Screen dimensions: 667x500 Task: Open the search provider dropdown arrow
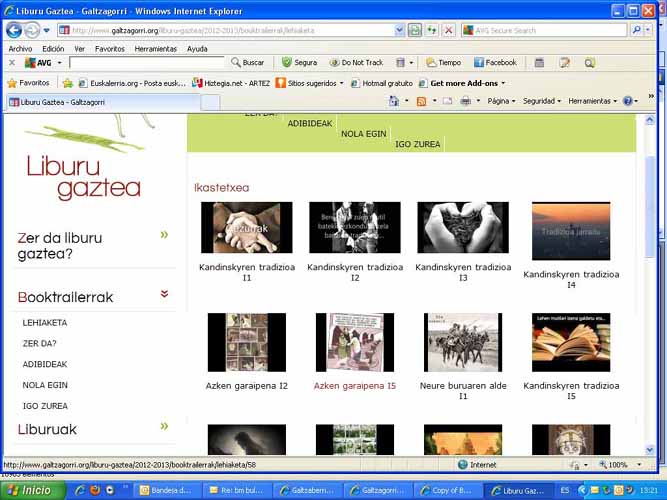tap(648, 30)
